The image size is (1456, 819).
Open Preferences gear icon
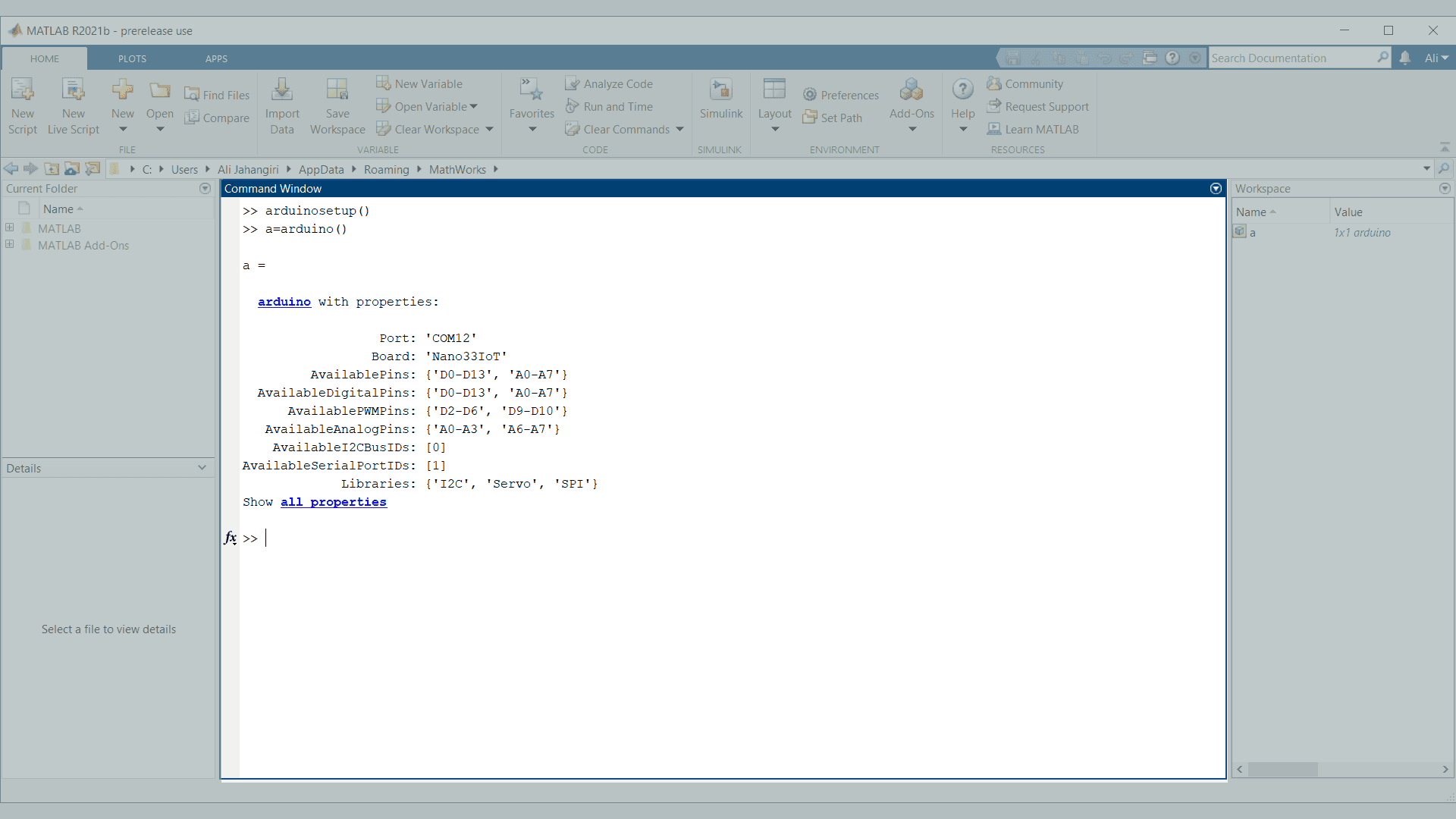click(x=810, y=95)
